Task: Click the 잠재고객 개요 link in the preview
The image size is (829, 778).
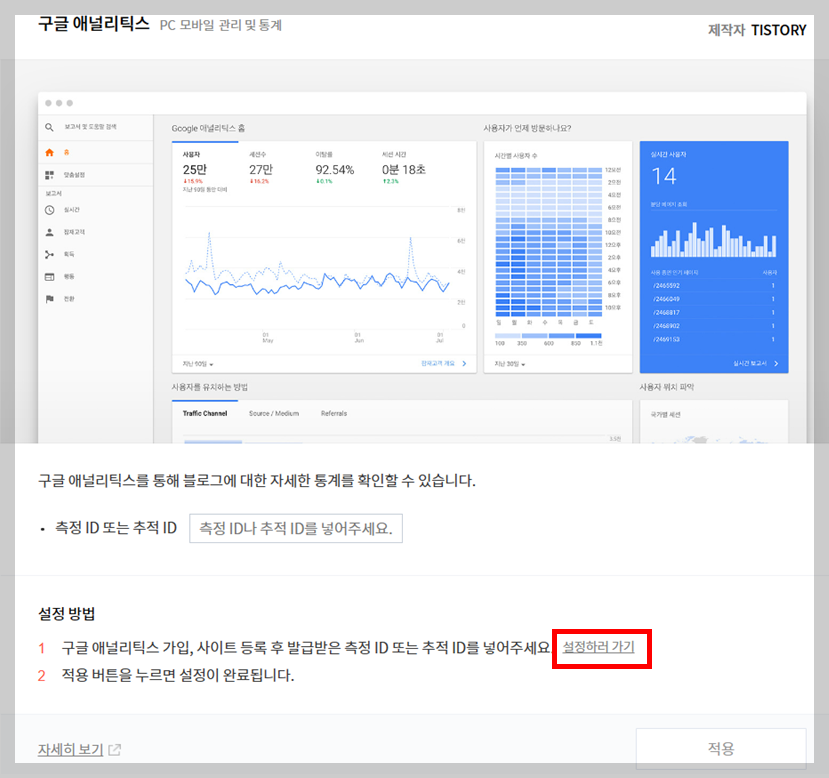Action: (444, 364)
